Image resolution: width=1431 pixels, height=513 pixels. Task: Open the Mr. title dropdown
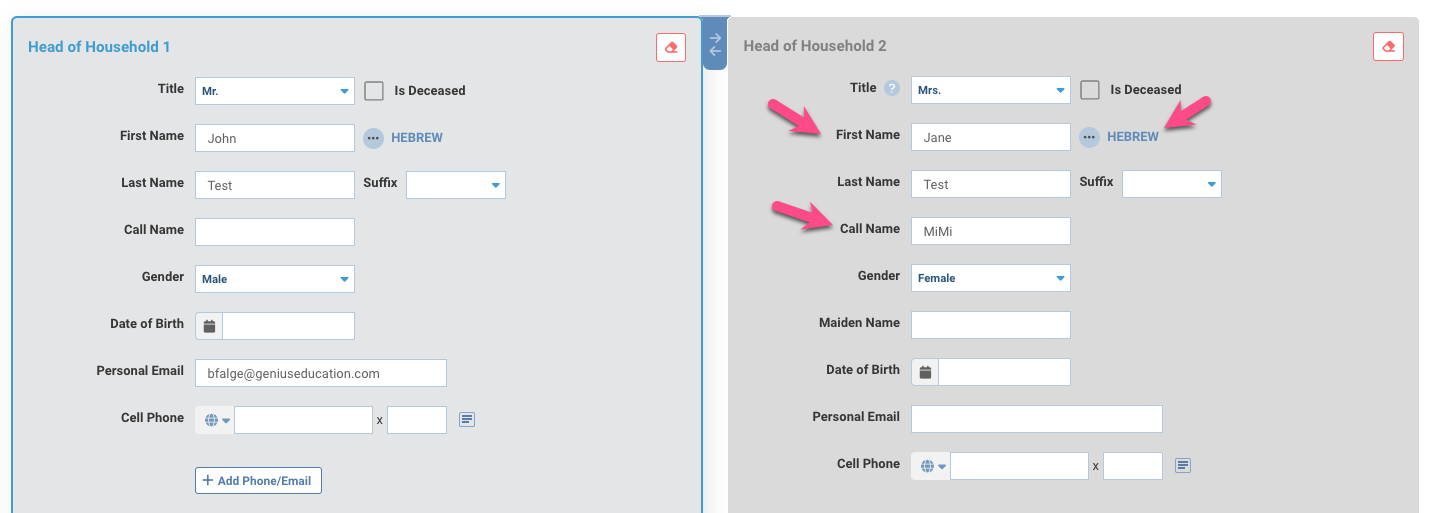(275, 91)
